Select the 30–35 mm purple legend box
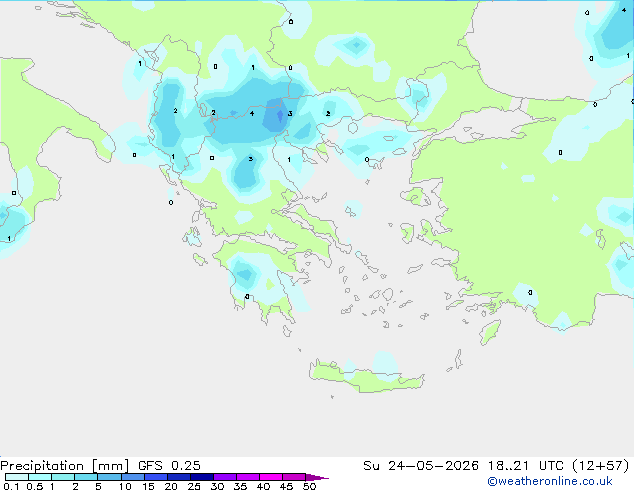The image size is (634, 490). pos(224,477)
